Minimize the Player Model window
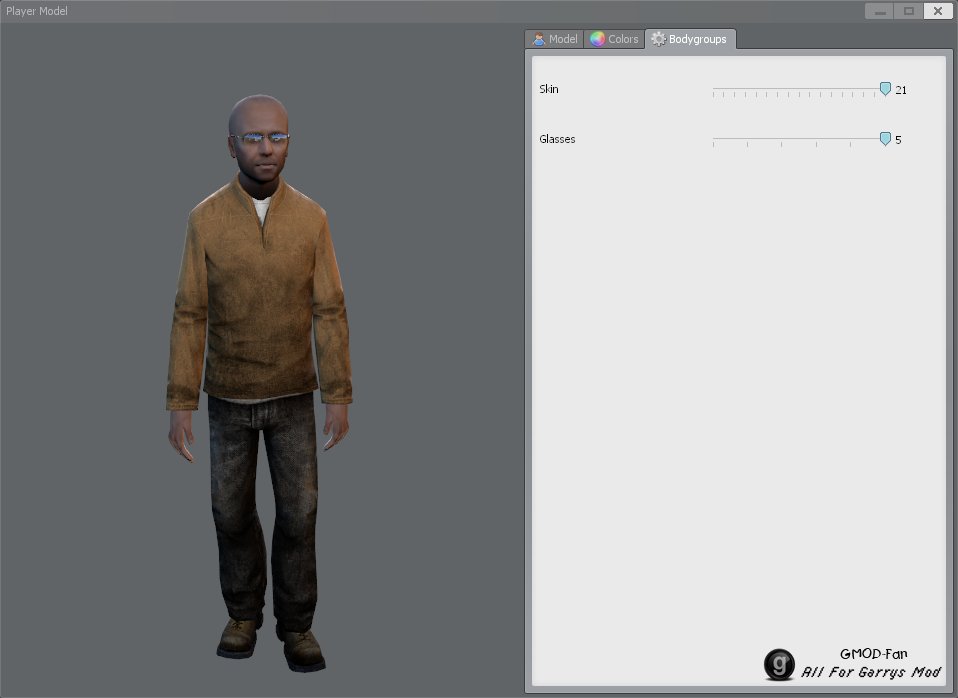Image resolution: width=958 pixels, height=698 pixels. (880, 11)
